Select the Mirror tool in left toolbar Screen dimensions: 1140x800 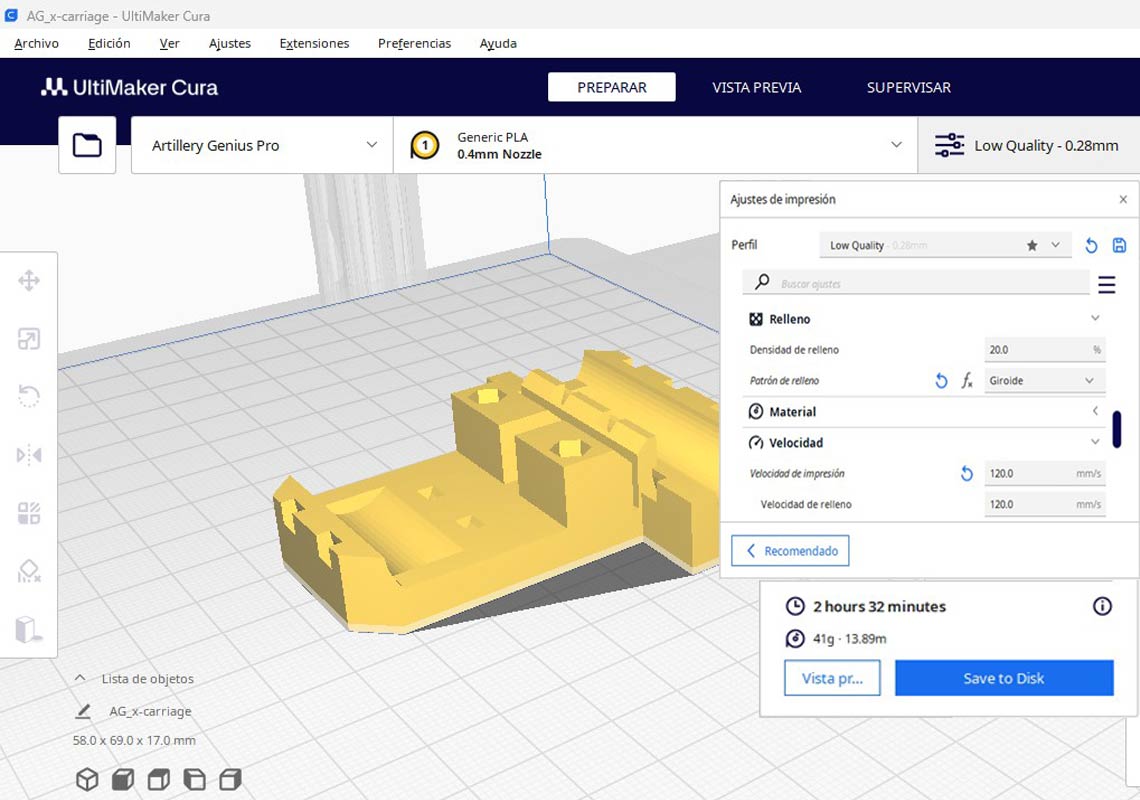pyautogui.click(x=29, y=455)
